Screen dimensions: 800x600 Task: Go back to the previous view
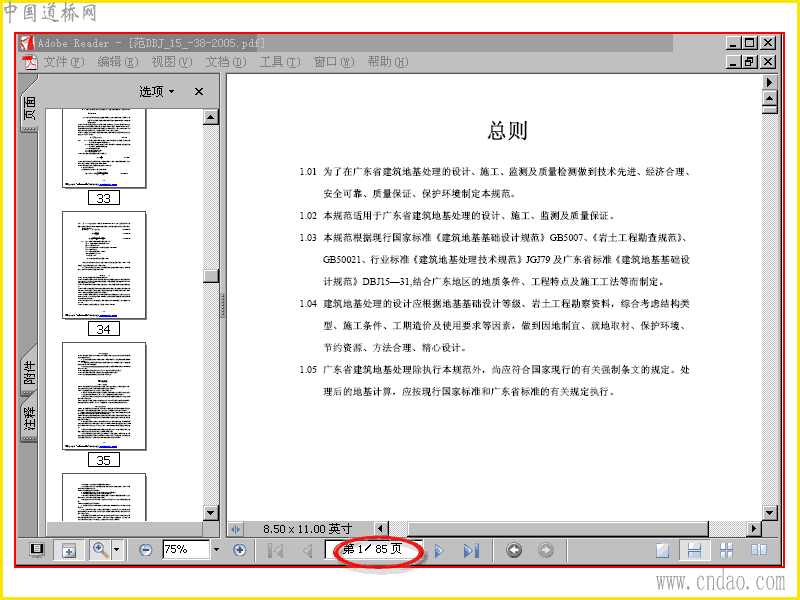pos(514,550)
